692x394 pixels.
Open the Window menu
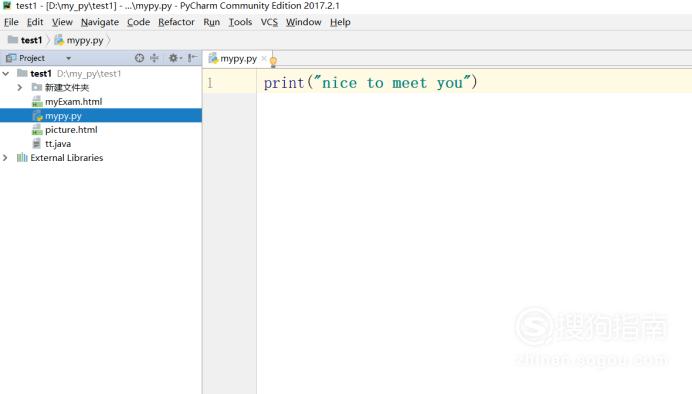point(303,22)
